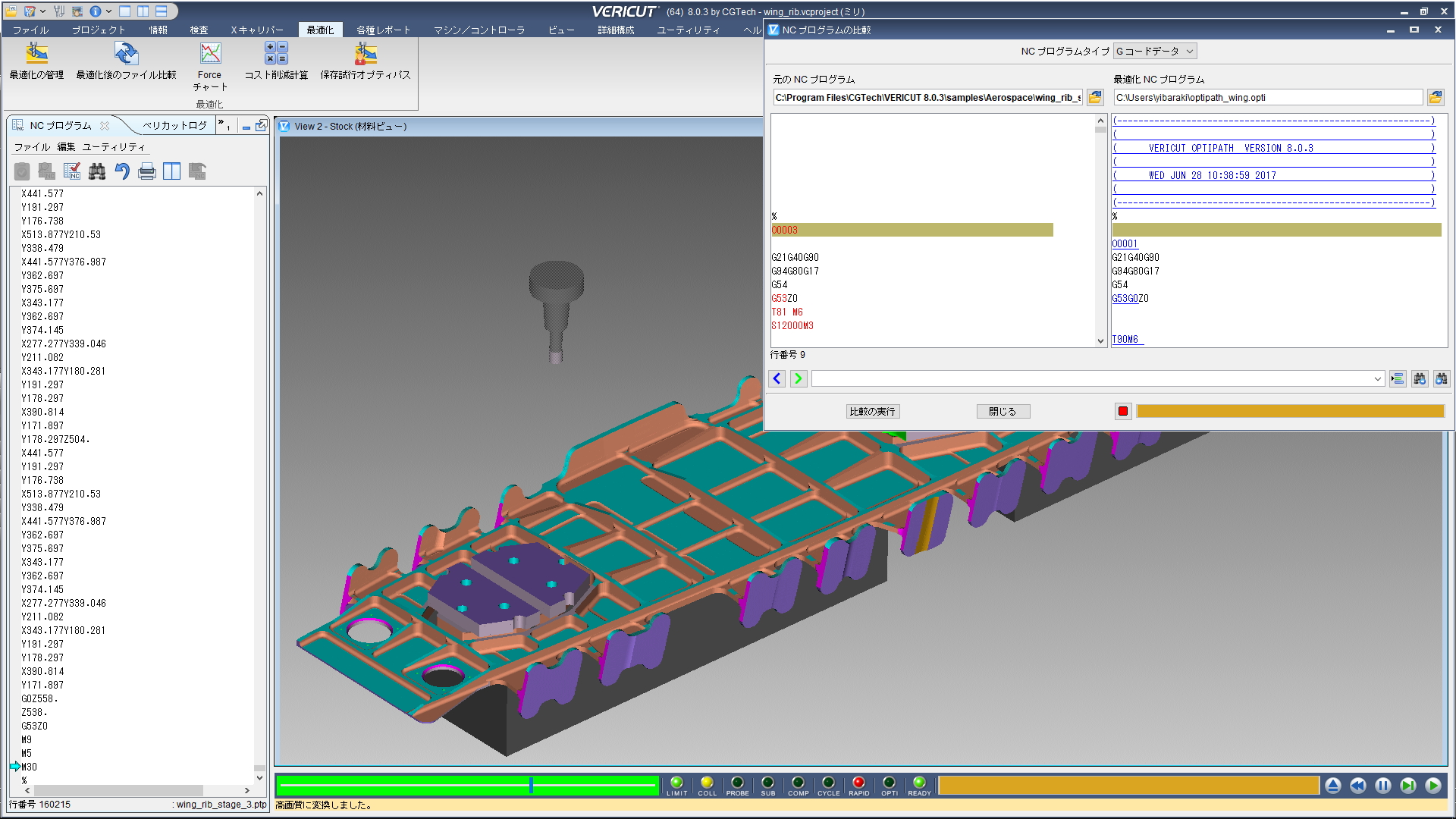Click the binoculars find icon in NC program panel
1456x819 pixels.
pos(97,171)
